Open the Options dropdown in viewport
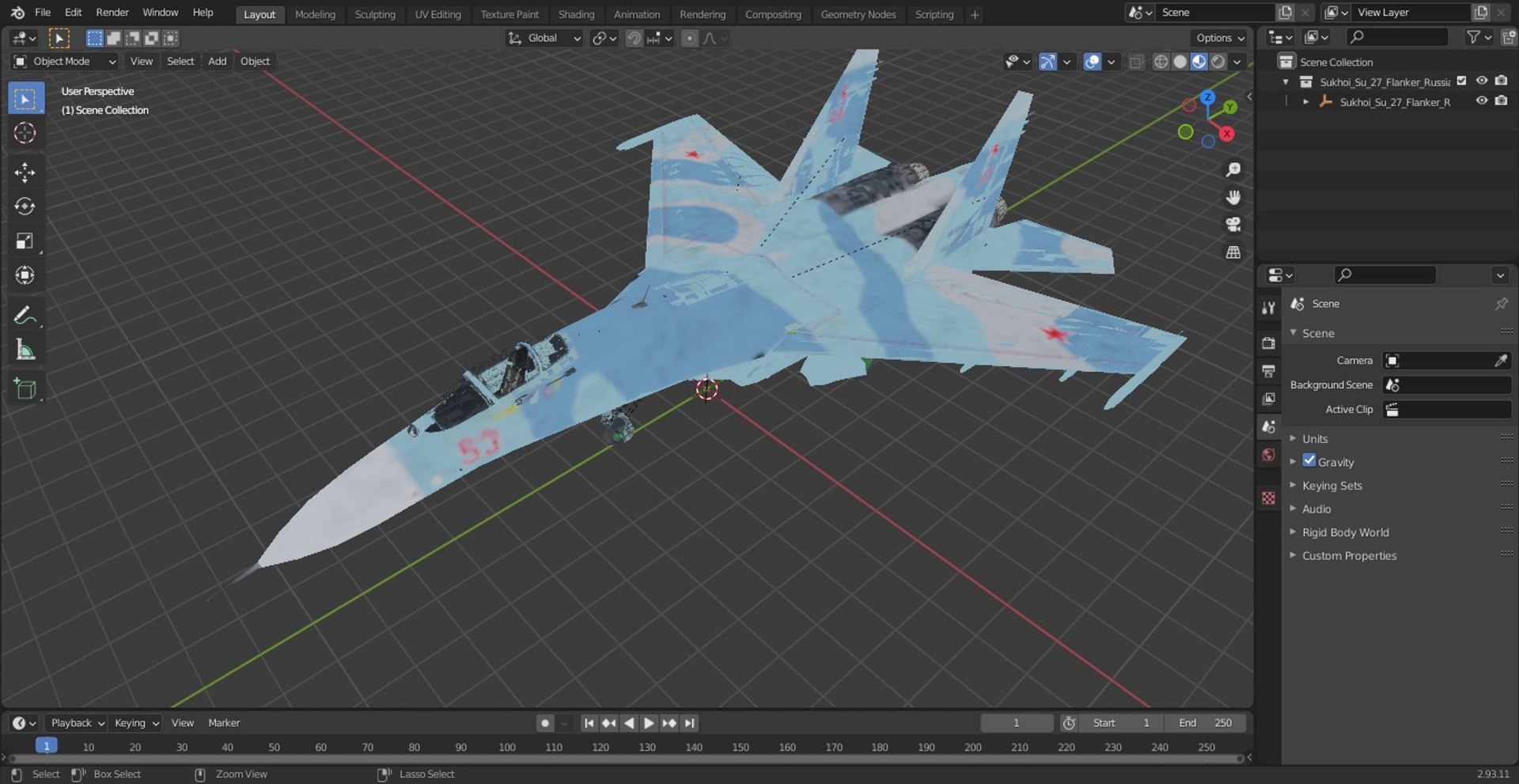1519x784 pixels. [1220, 38]
